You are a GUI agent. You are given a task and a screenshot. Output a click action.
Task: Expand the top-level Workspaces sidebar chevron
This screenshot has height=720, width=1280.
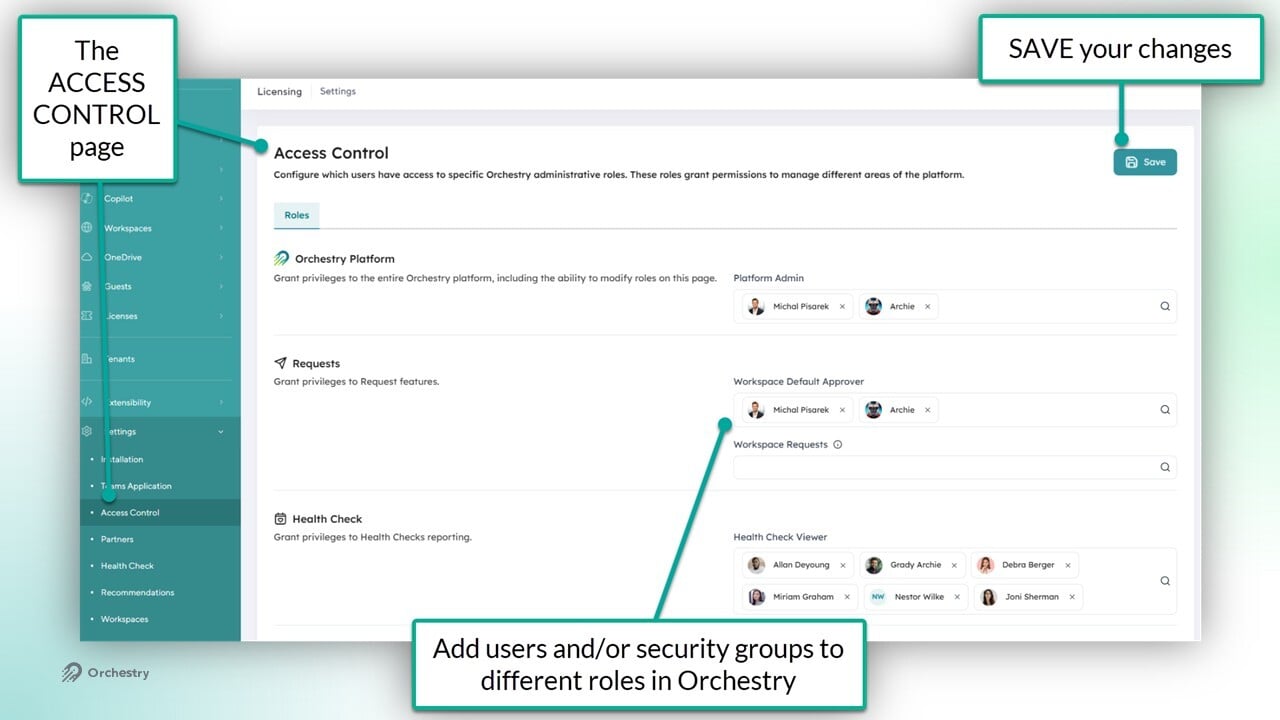tap(221, 228)
